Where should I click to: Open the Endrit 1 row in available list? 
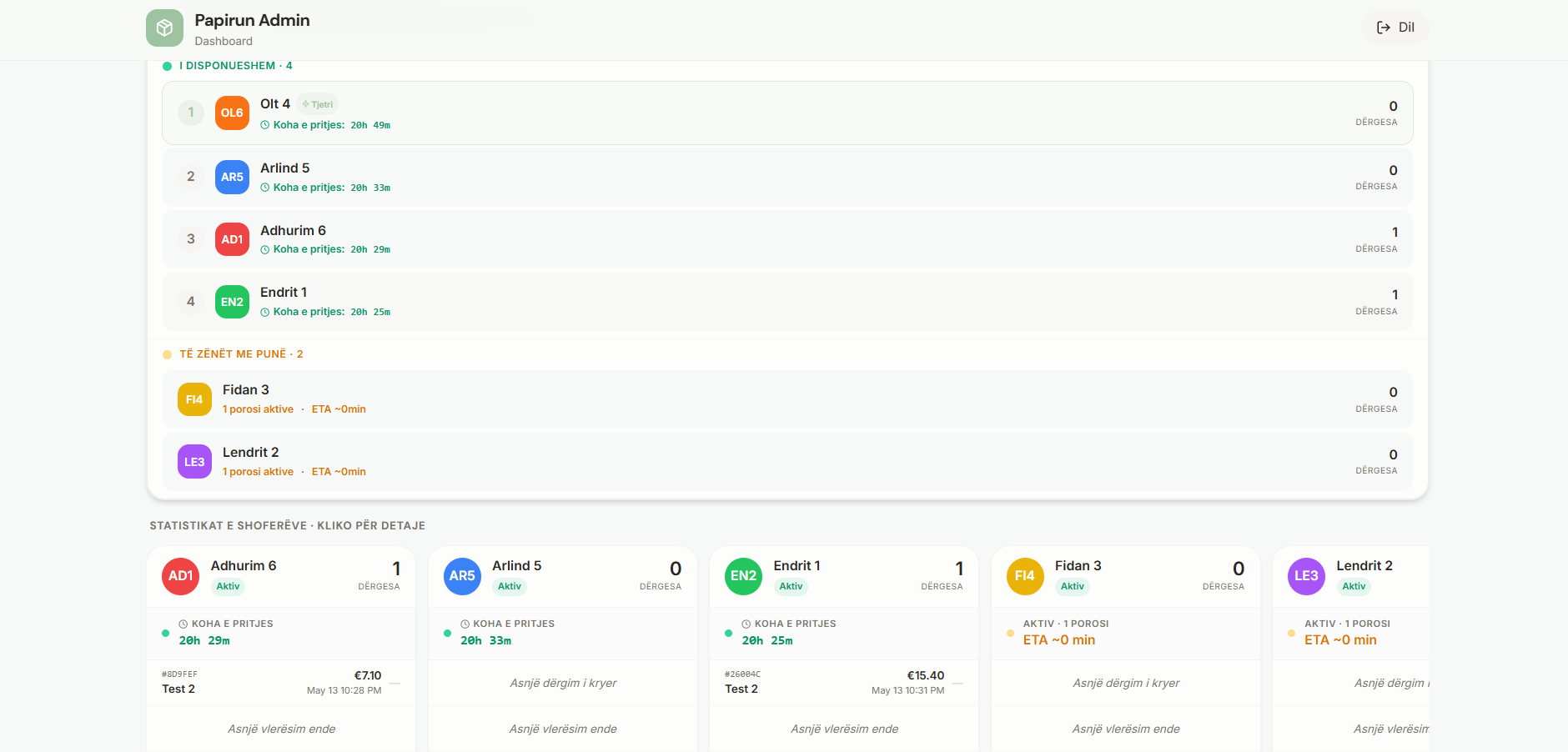787,302
